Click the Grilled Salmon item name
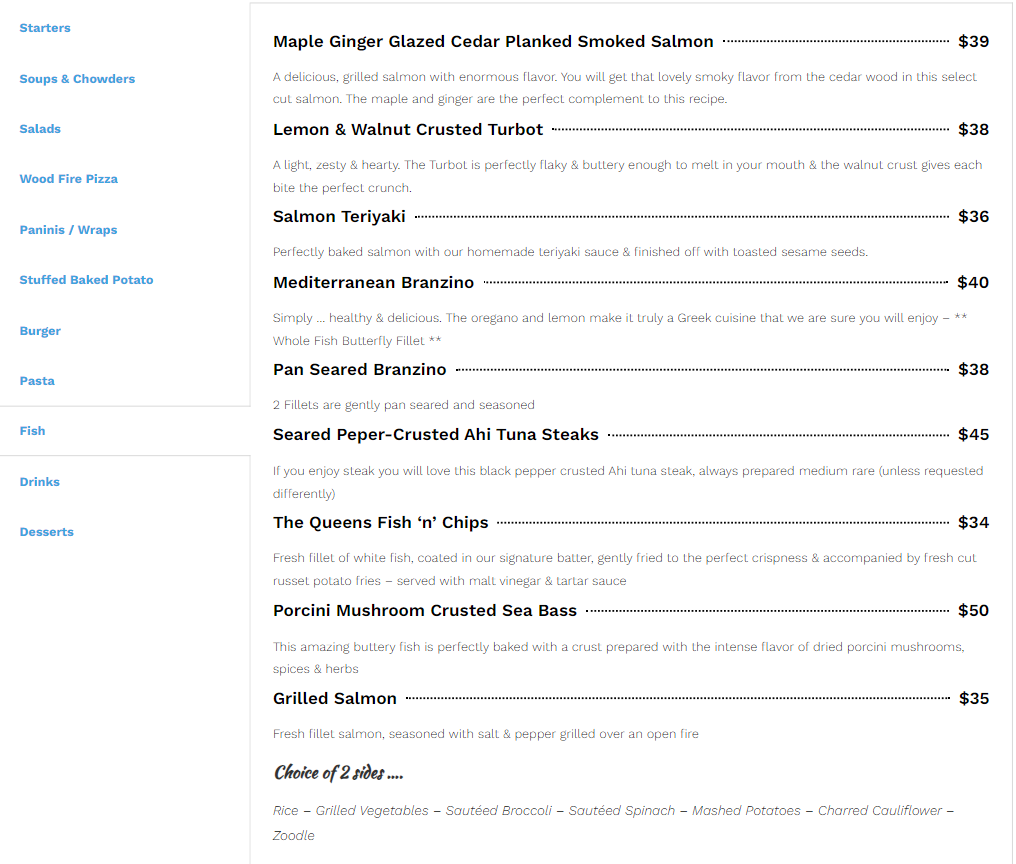 point(335,699)
